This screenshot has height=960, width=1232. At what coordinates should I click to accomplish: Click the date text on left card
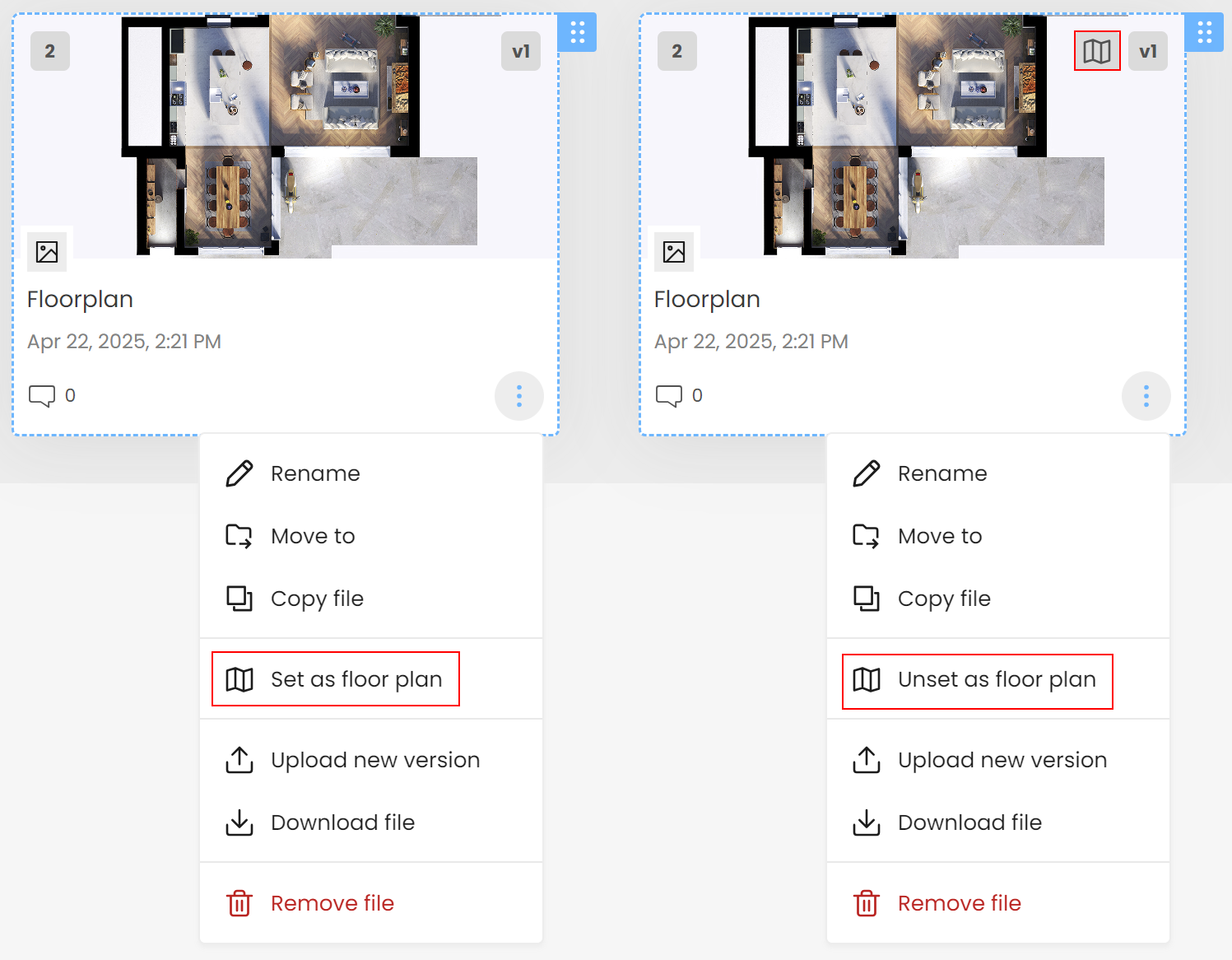click(124, 342)
